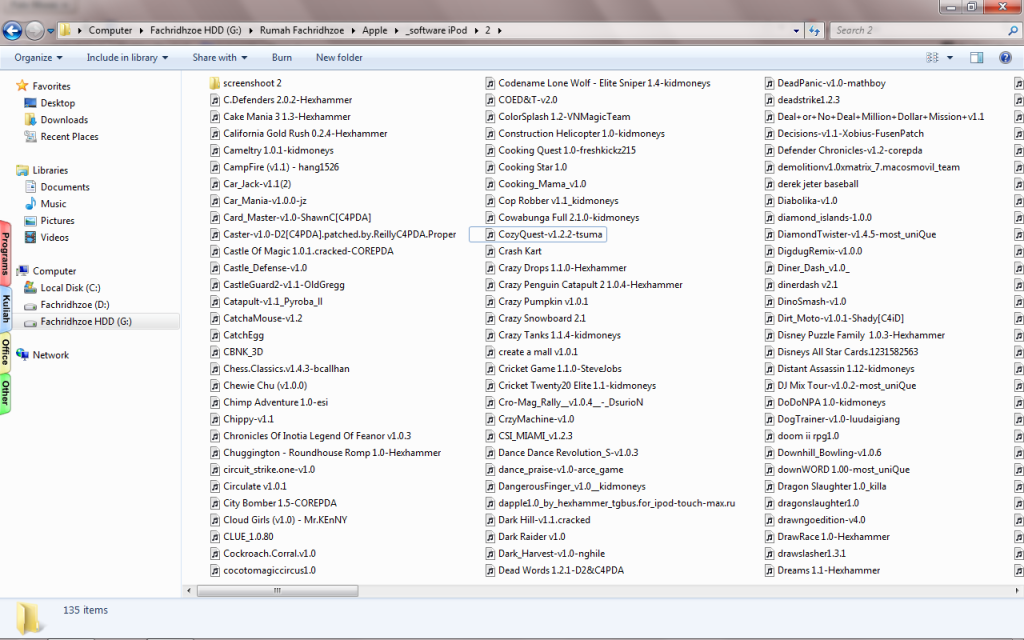Select CatchEgg file icon

pyautogui.click(x=215, y=336)
